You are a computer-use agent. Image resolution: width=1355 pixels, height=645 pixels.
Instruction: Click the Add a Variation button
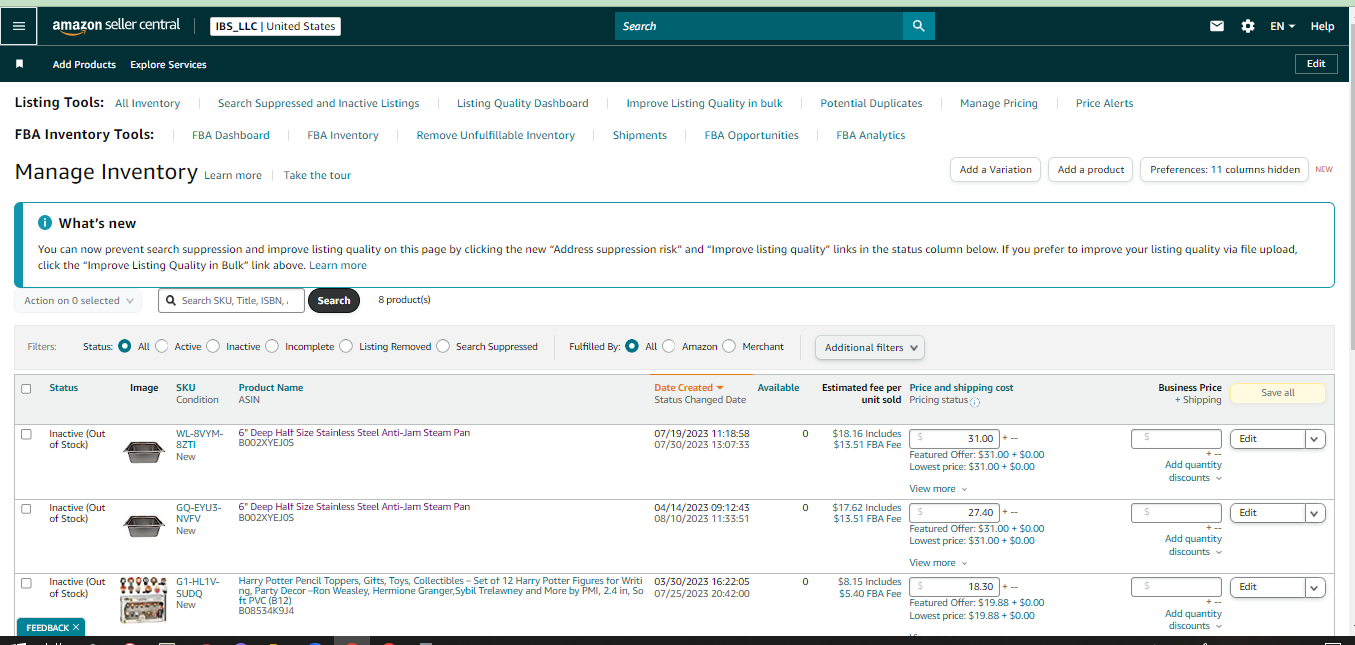pos(995,170)
